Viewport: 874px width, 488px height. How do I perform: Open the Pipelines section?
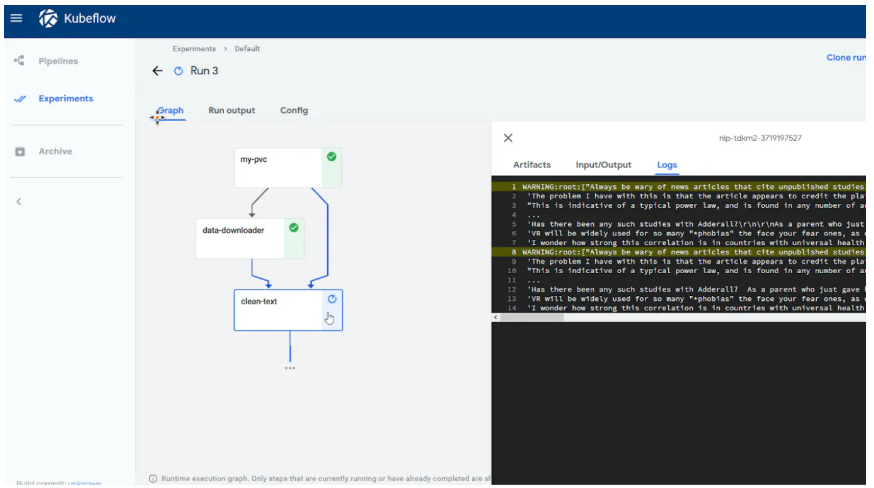[x=58, y=61]
